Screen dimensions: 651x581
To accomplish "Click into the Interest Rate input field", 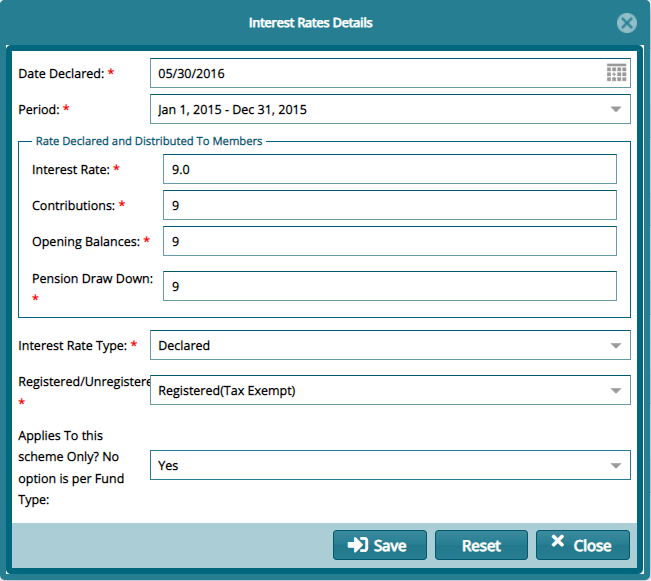I will 389,170.
